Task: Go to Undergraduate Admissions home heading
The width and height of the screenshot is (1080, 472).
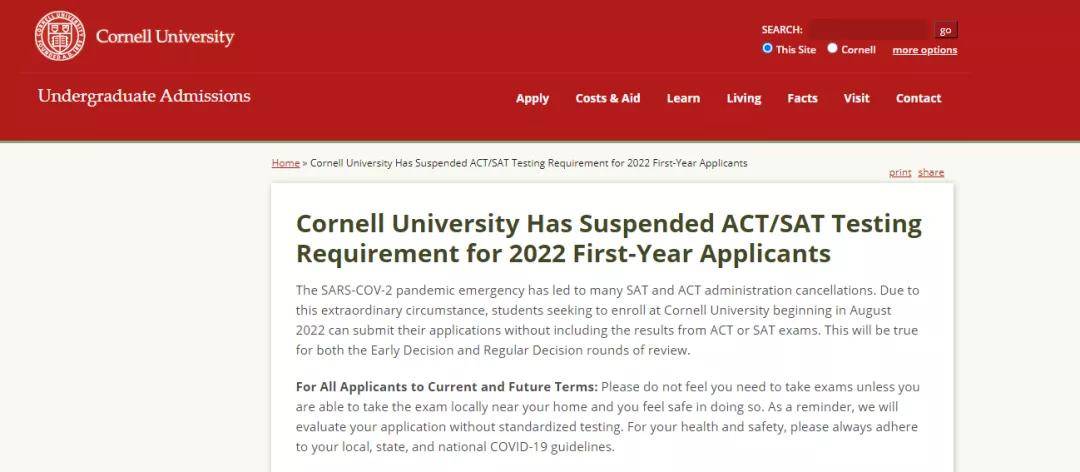Action: point(144,96)
